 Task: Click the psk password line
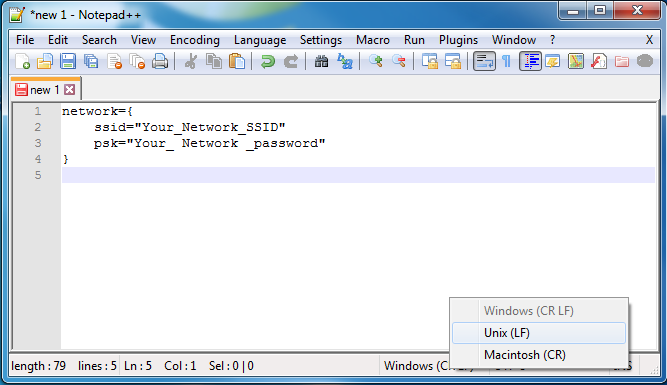[210, 143]
